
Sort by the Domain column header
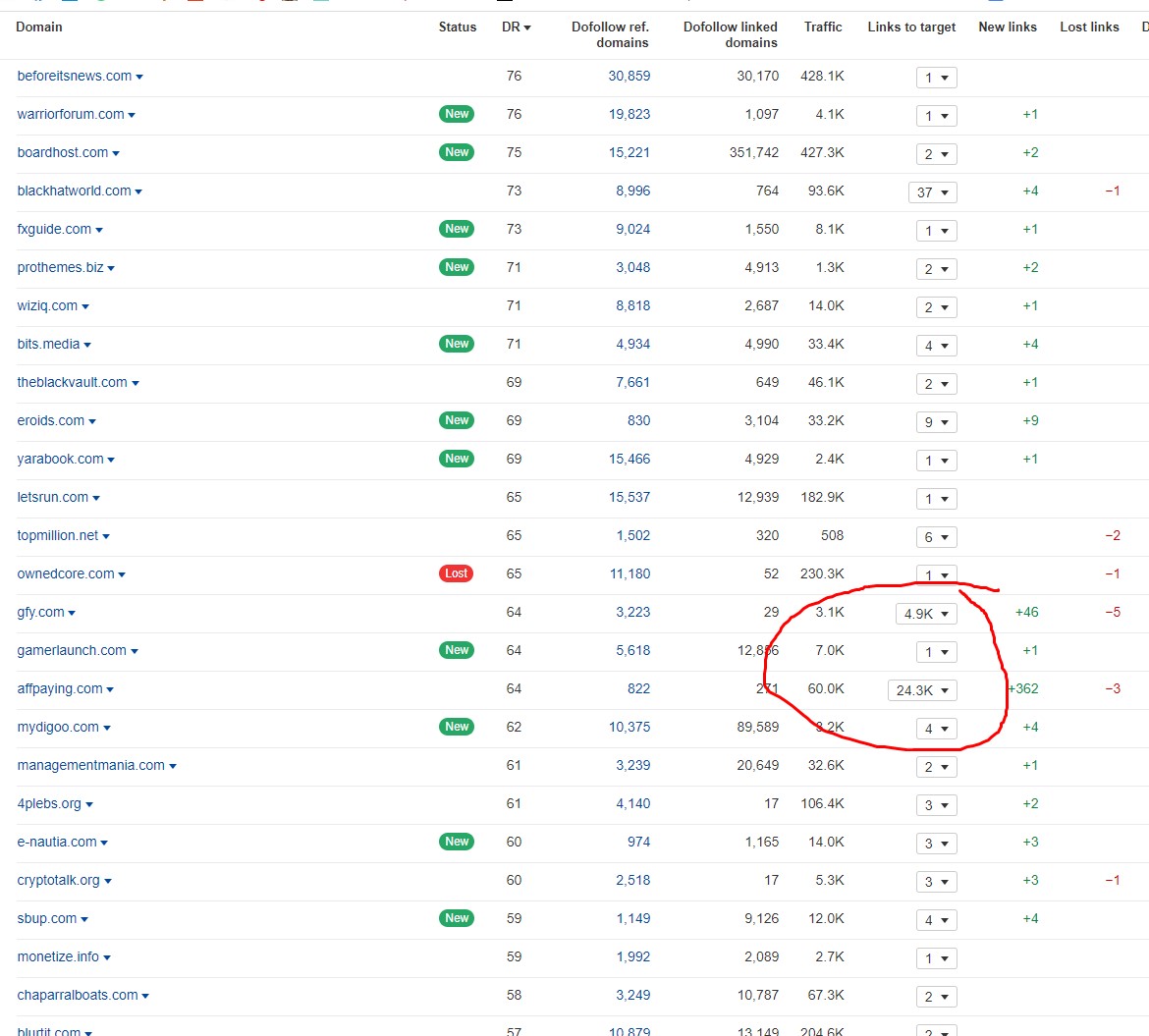click(x=39, y=27)
